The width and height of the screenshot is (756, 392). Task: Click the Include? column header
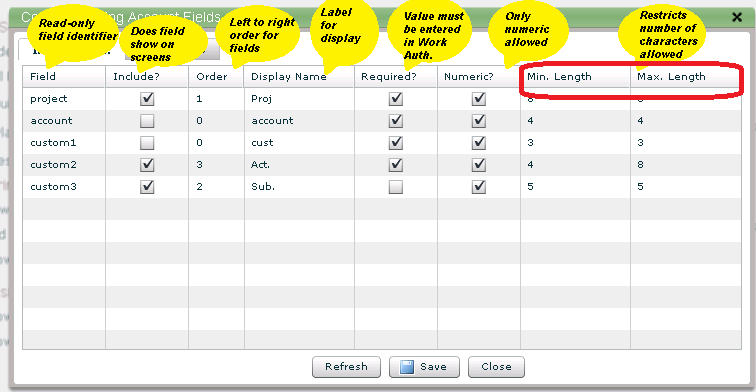point(147,77)
